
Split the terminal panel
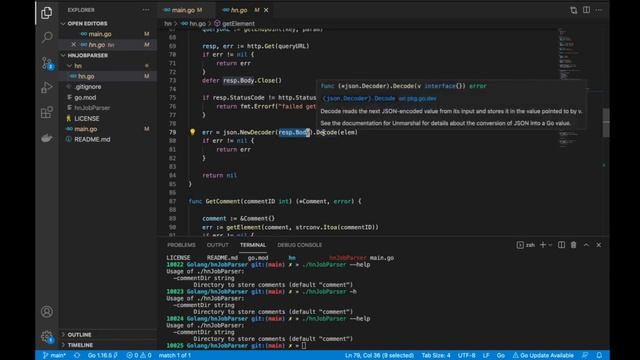pyautogui.click(x=561, y=244)
